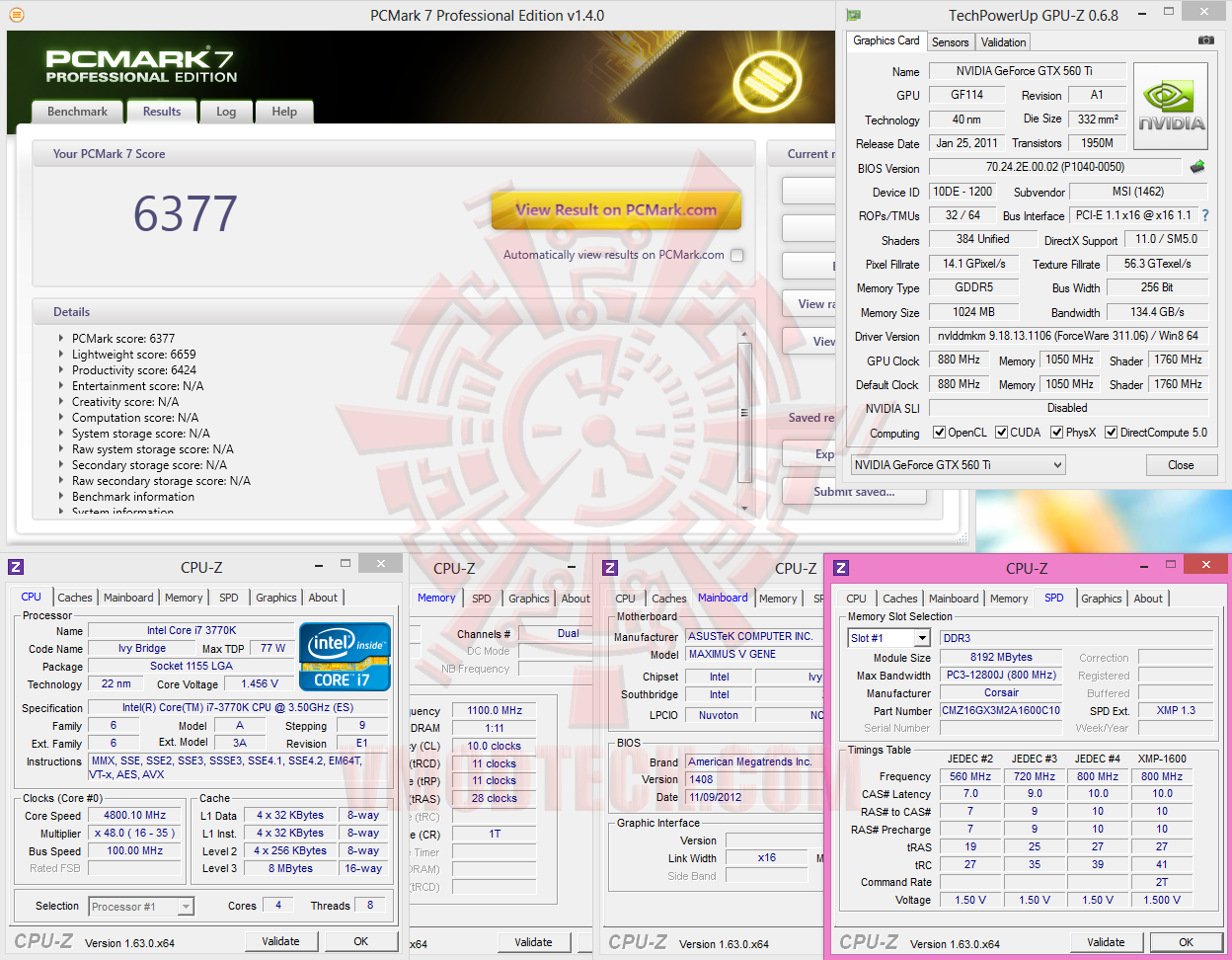Click the Part Number field CMZ16GX3M2A1600C10
1232x960 pixels.
[x=1001, y=710]
